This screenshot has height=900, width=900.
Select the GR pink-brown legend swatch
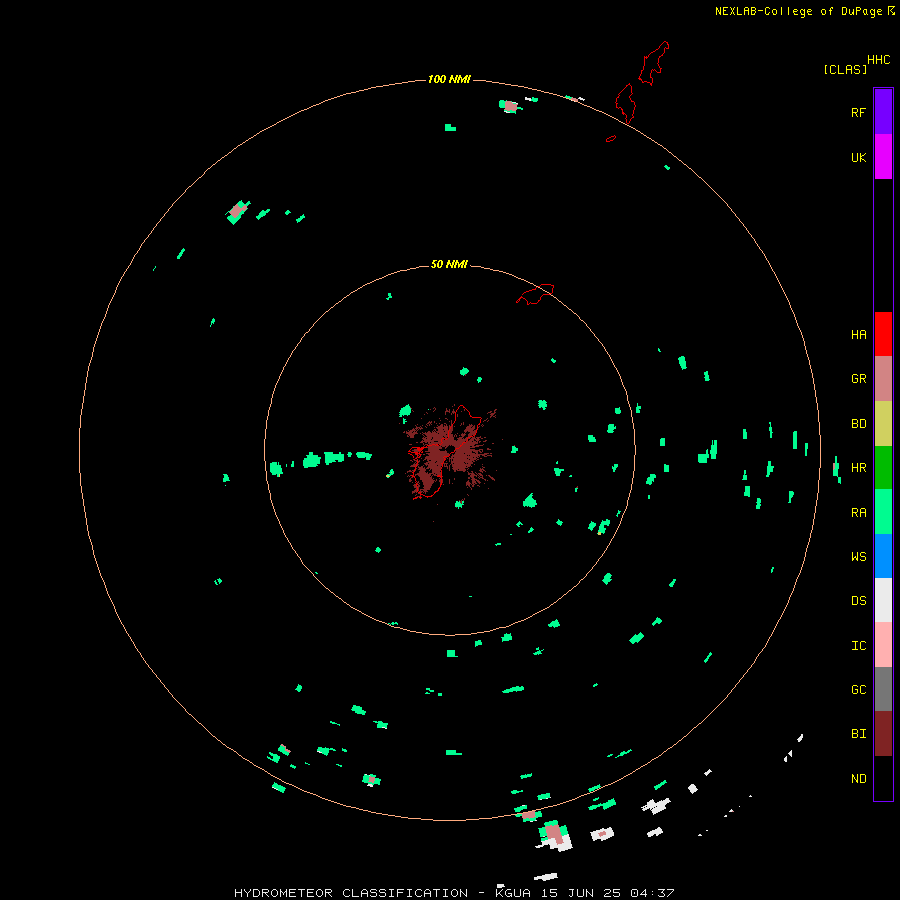pos(883,379)
